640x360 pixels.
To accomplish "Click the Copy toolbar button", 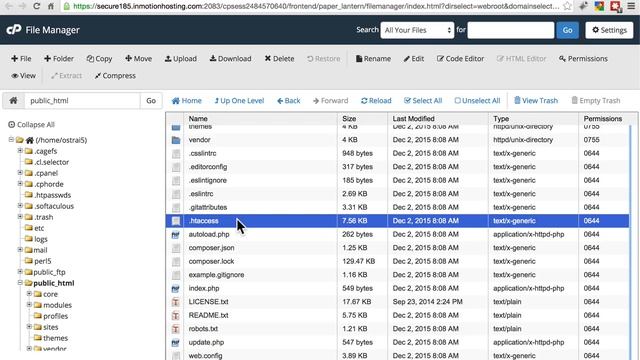I will (99, 59).
